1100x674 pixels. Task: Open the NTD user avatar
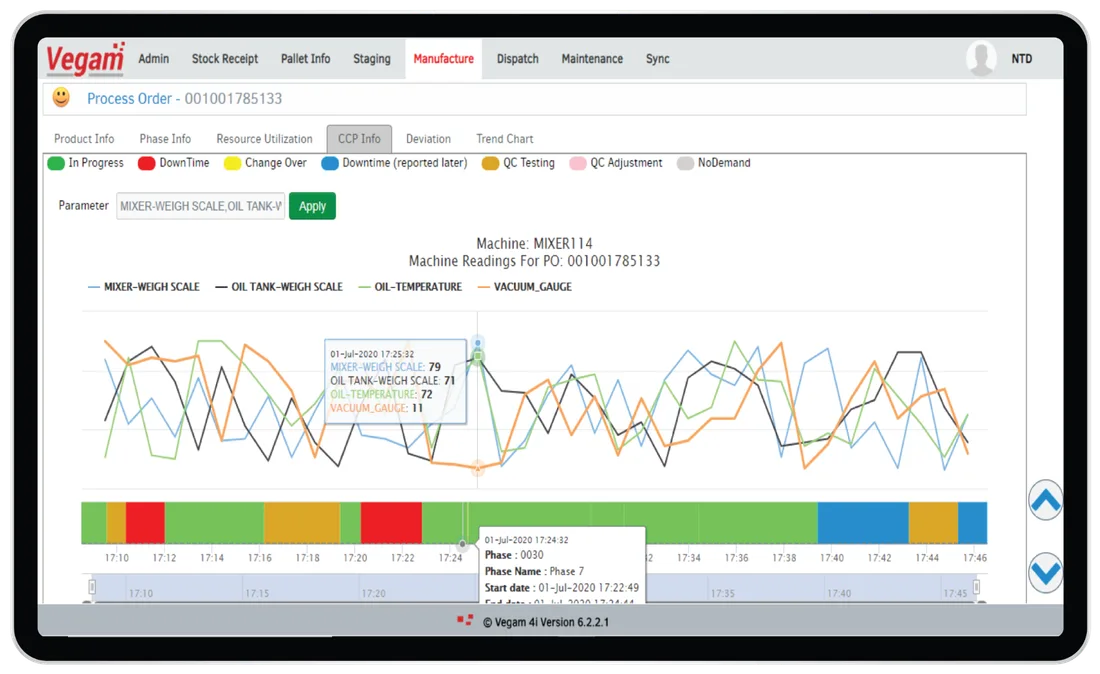tap(981, 58)
